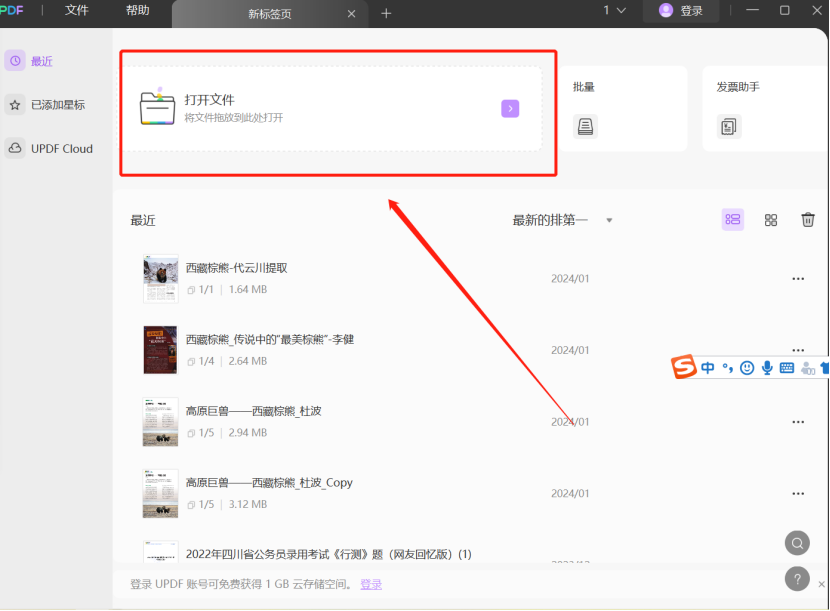830x611 pixels.
Task: Open help with the question mark icon
Action: tap(797, 578)
